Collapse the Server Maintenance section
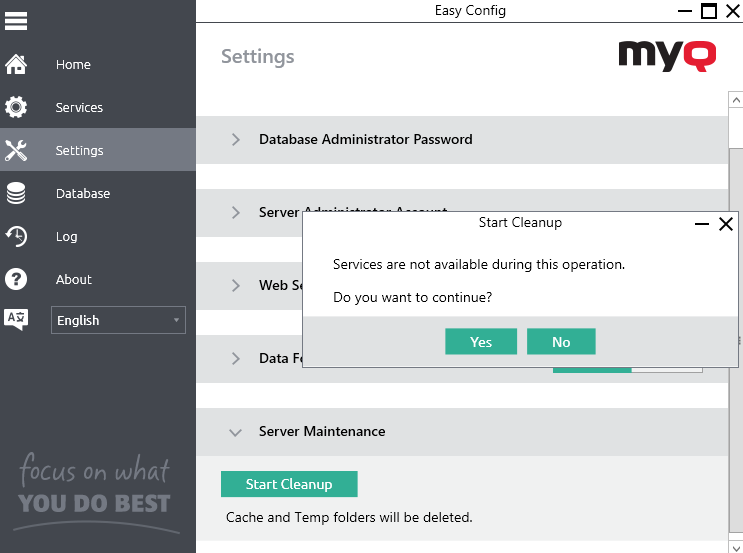This screenshot has width=743, height=553. pos(236,432)
